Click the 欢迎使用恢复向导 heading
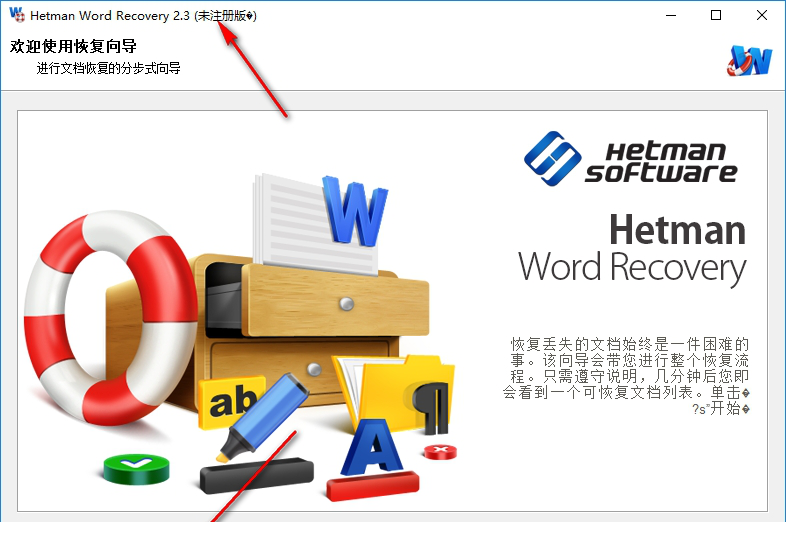Viewport: 786px width, 542px height. 73,46
